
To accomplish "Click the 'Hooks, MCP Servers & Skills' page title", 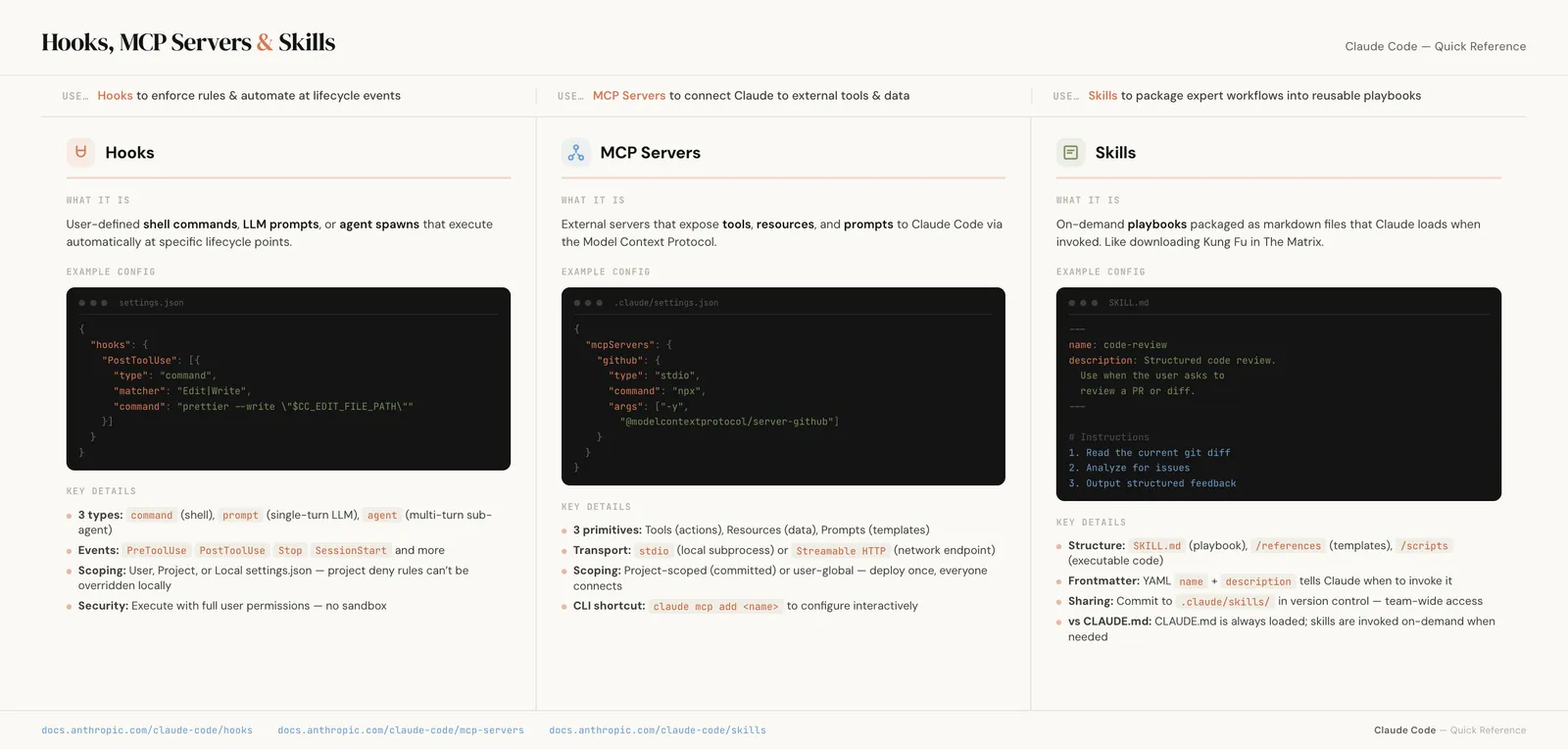I will [x=188, y=42].
